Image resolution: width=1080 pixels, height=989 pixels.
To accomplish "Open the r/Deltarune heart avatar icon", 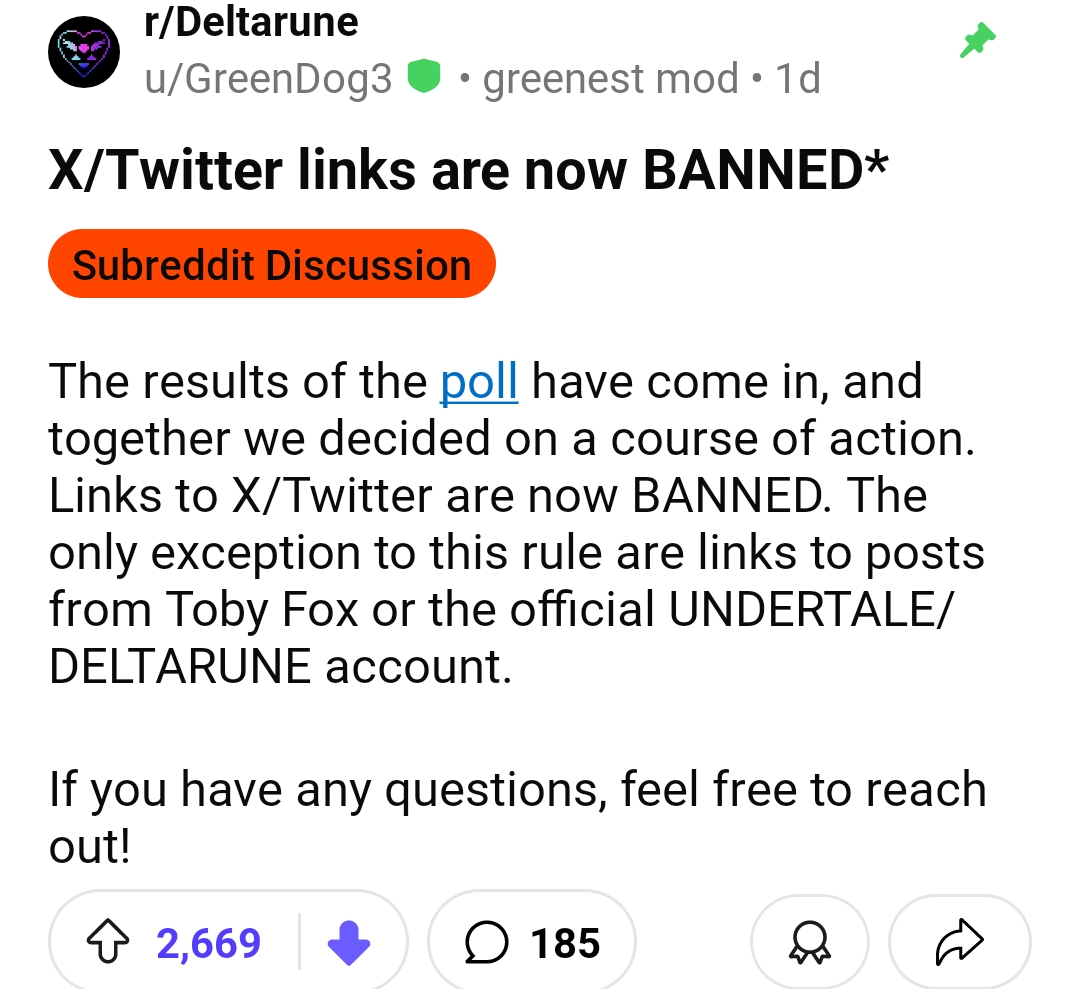I will [x=85, y=50].
